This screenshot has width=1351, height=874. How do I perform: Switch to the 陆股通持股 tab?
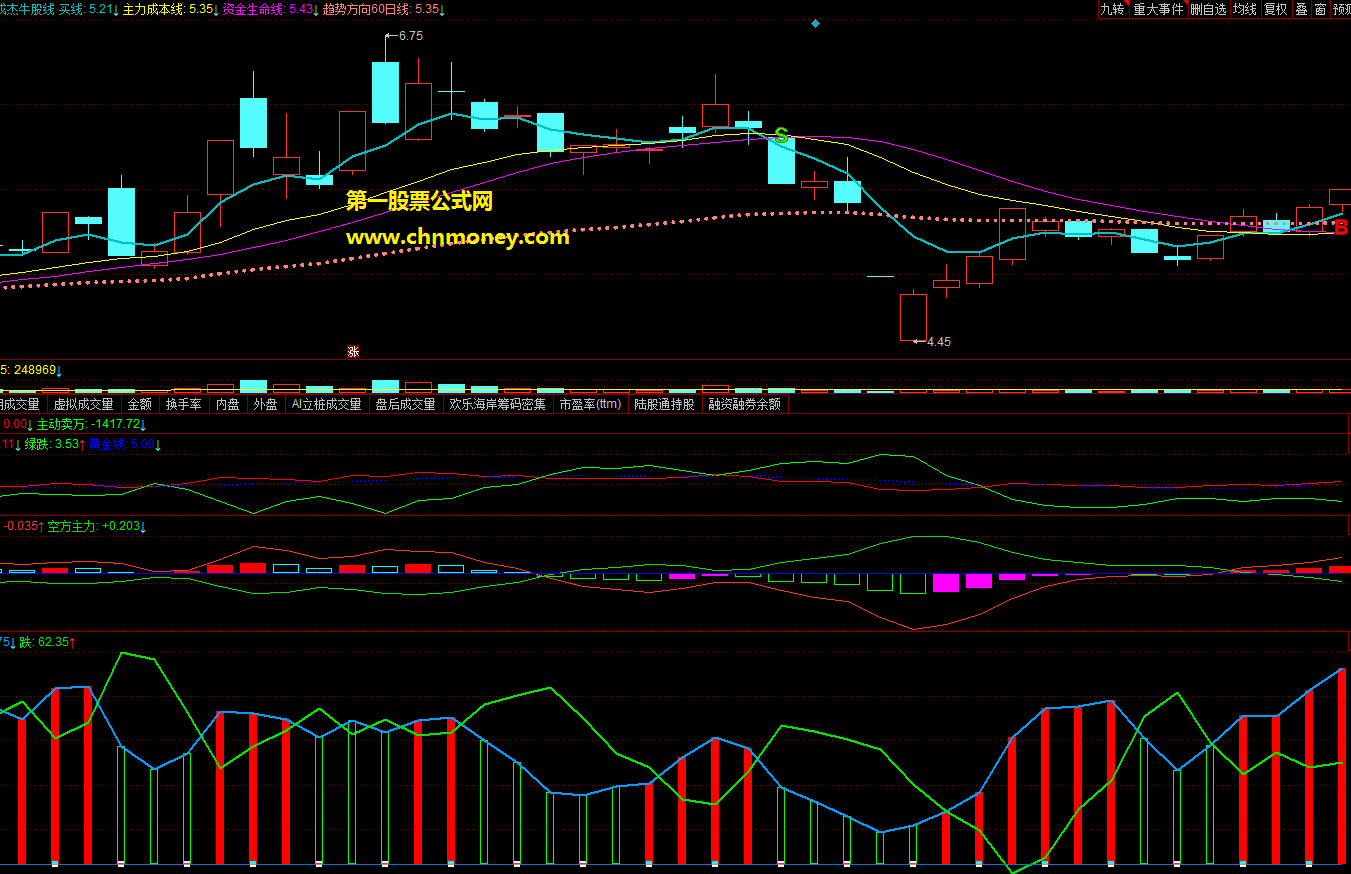pos(665,405)
